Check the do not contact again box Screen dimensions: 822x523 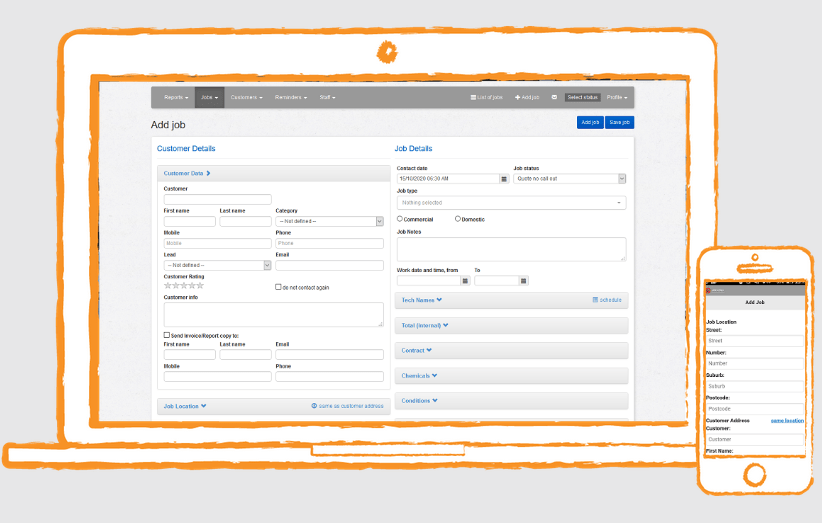pos(278,287)
